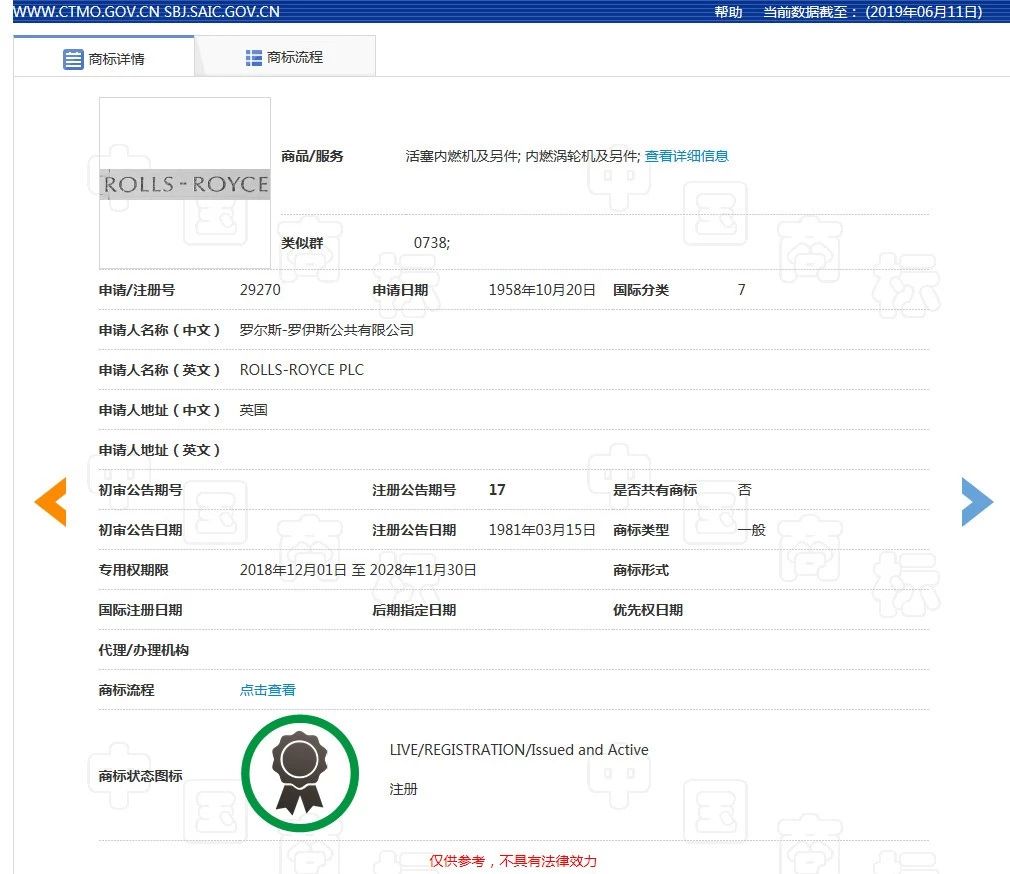This screenshot has width=1010, height=874.
Task: Select registration announcement issue number 17
Action: (x=497, y=489)
